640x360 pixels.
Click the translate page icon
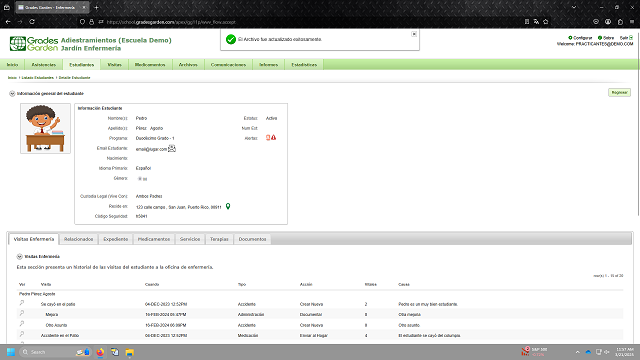point(536,22)
